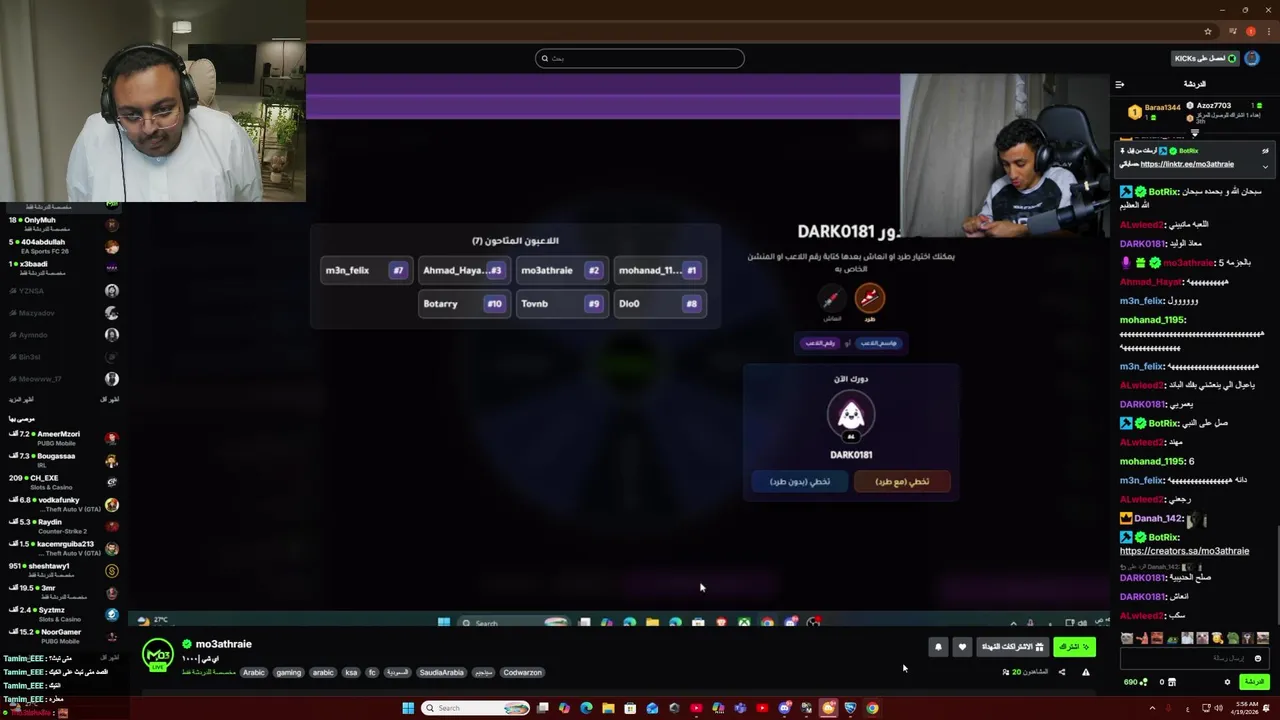Open x3baadi channel in sidebar

(x=62, y=268)
